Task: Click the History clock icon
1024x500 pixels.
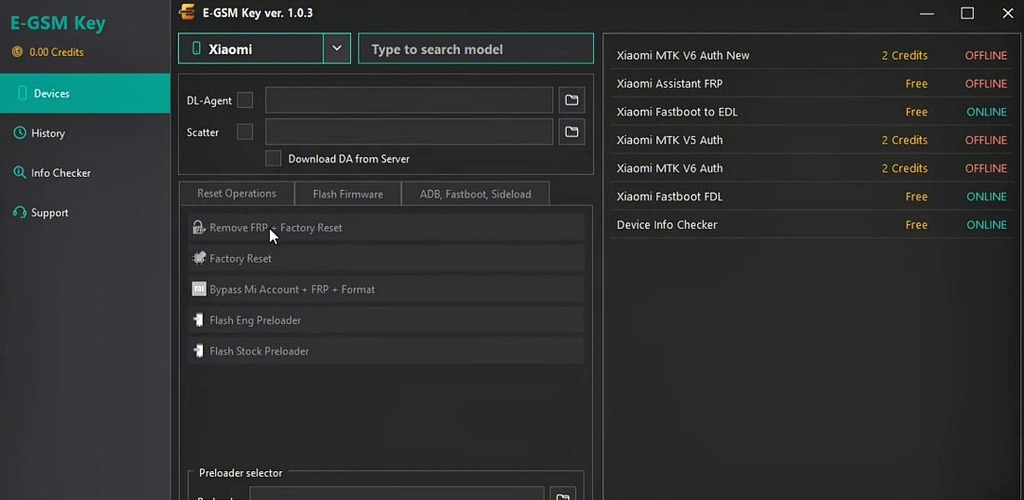Action: (x=20, y=133)
